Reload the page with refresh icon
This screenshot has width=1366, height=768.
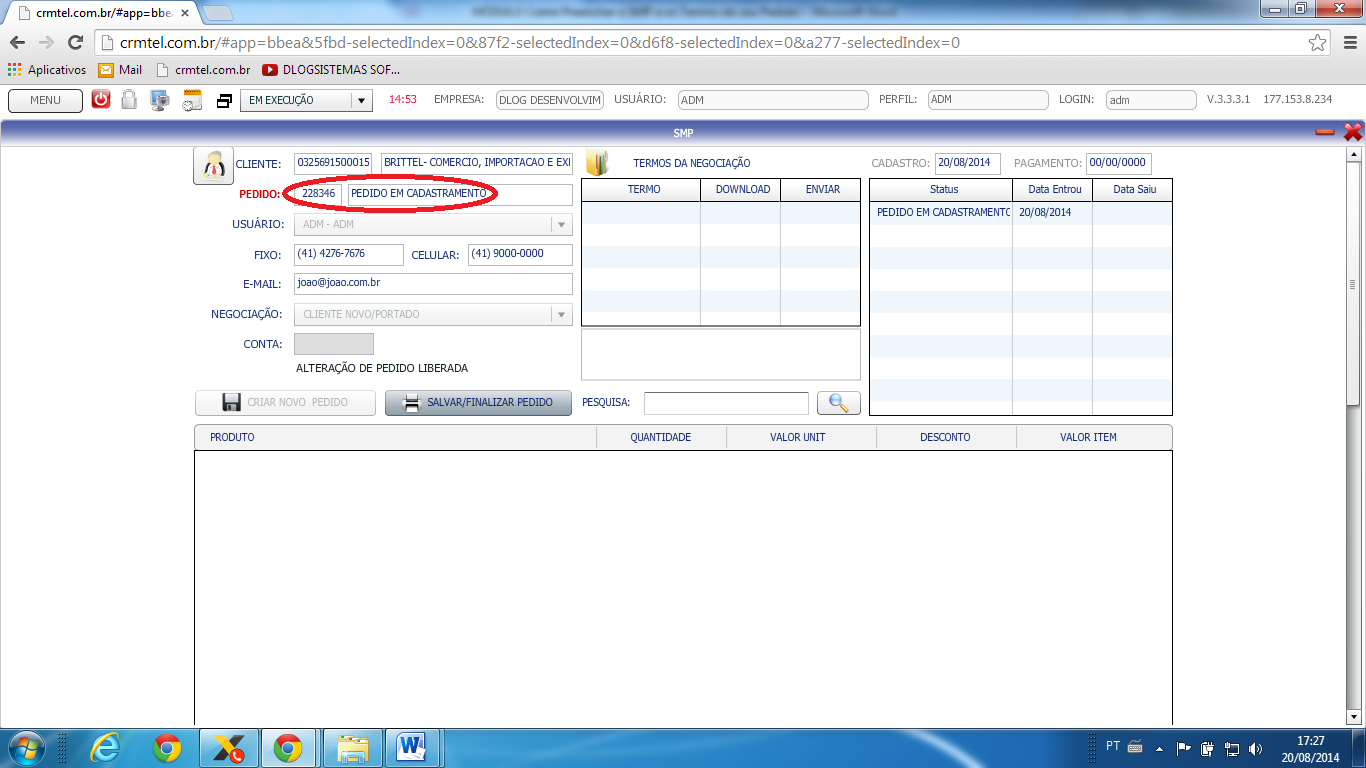pyautogui.click(x=75, y=43)
